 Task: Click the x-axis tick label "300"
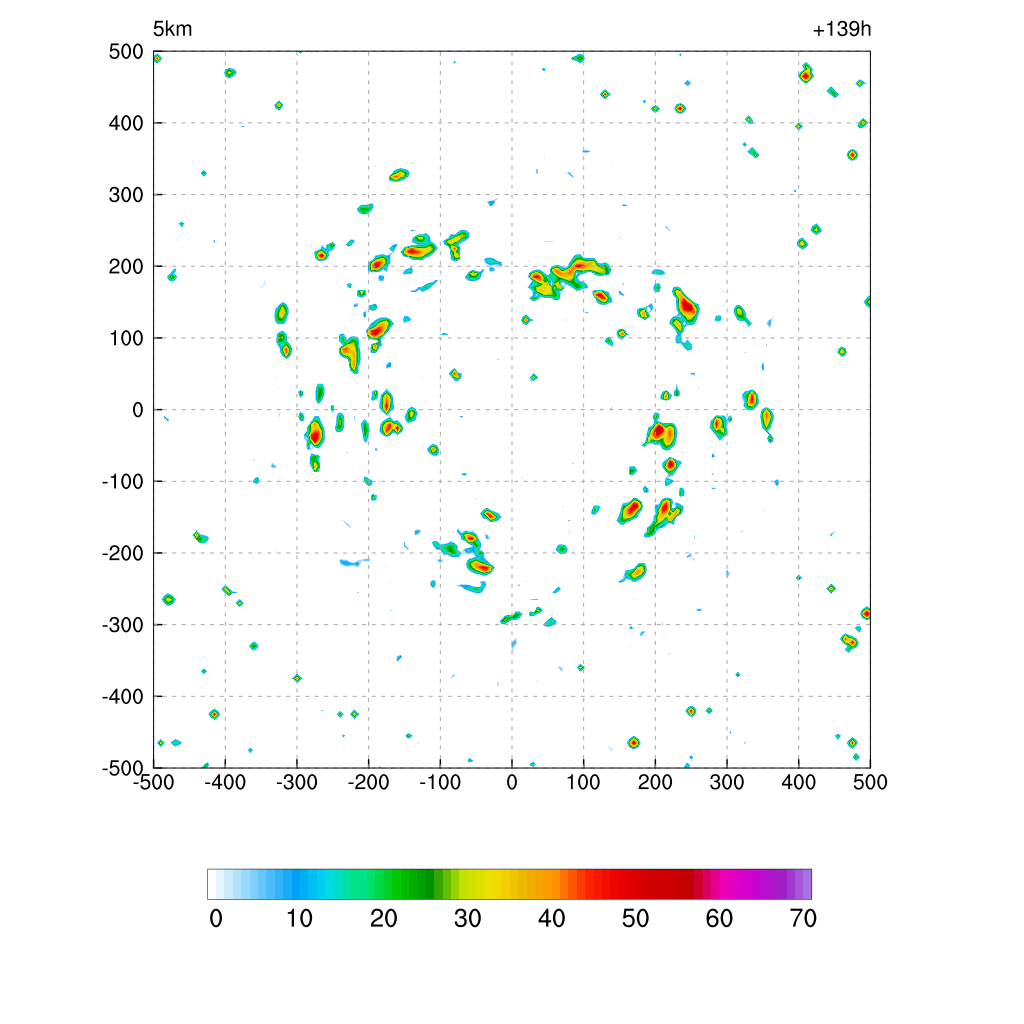coord(727,782)
